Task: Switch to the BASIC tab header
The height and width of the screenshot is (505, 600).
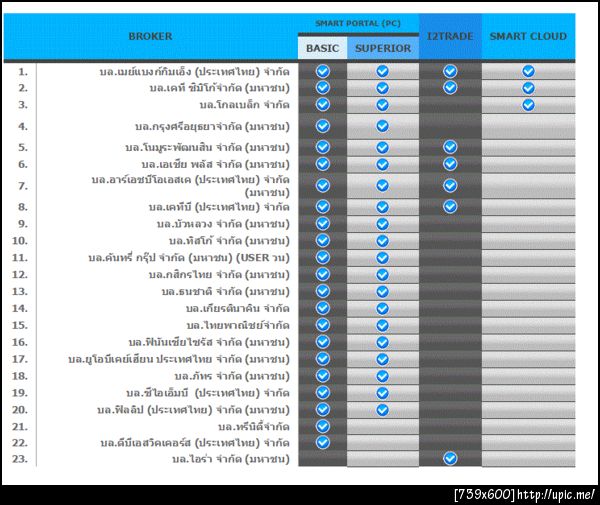Action: click(x=323, y=48)
